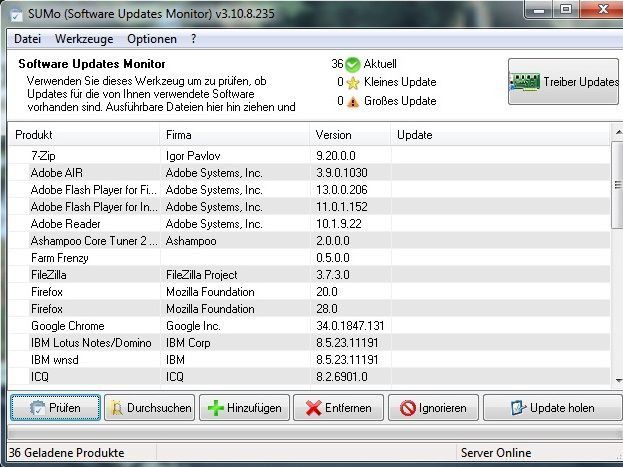Click the '36 Geladene Produkte' status text
Viewport: 623px width, 467px height.
coord(66,453)
